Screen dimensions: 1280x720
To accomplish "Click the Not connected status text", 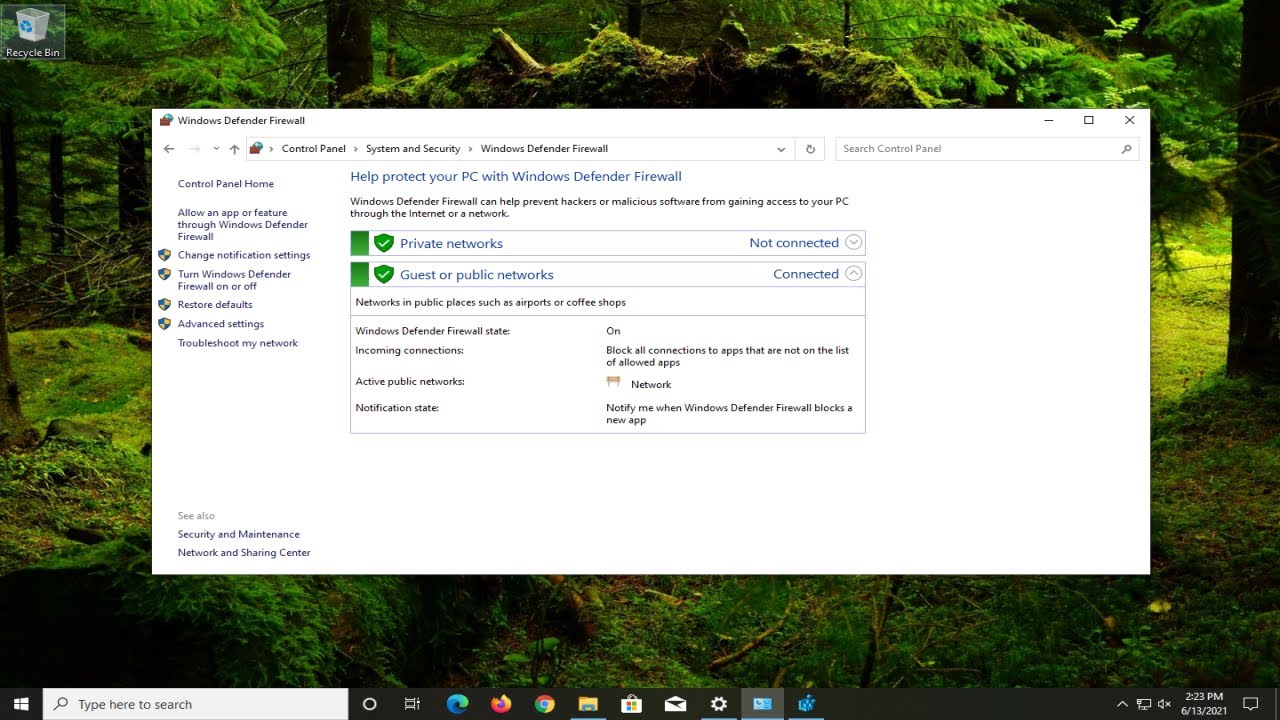I will (x=794, y=243).
